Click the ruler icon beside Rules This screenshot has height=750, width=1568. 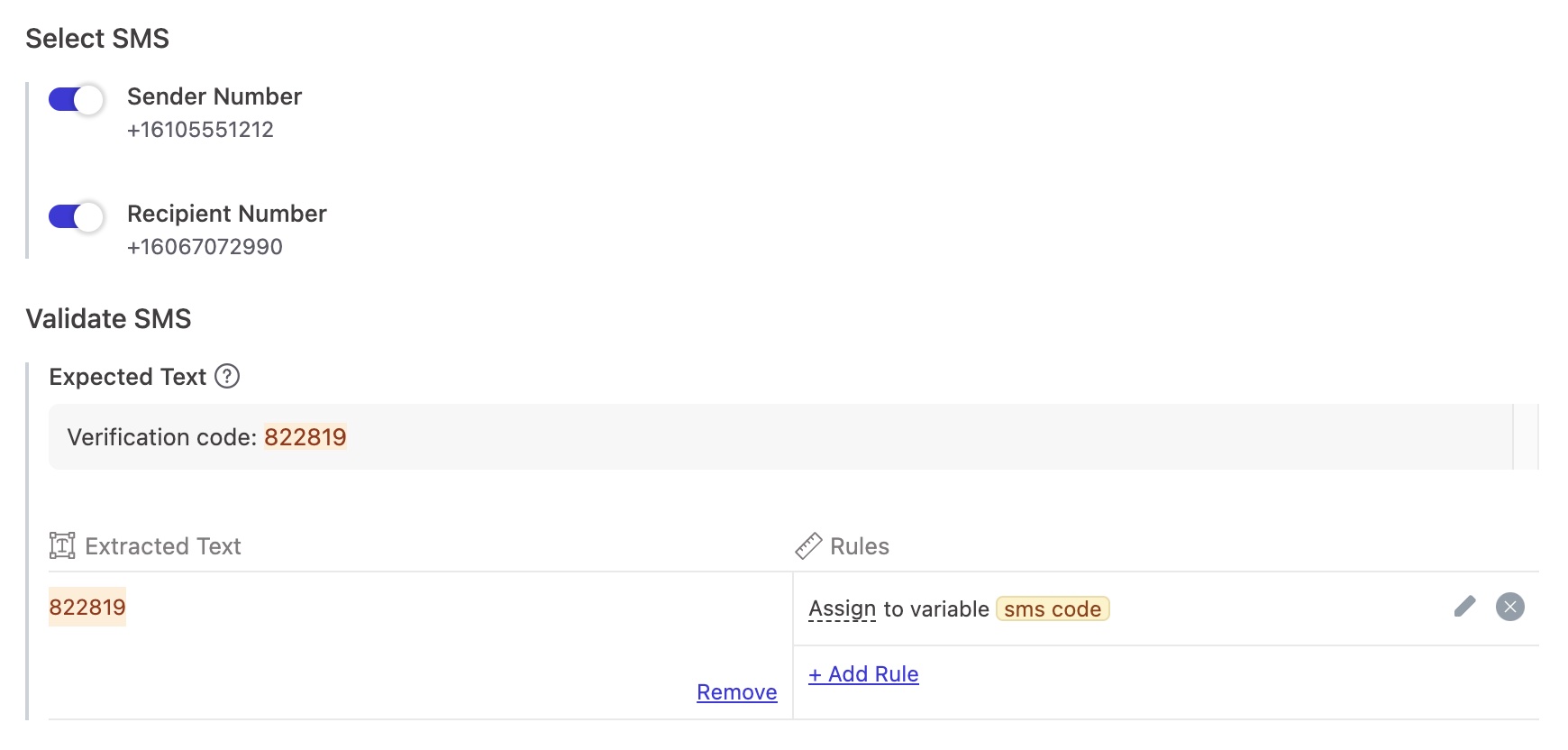pyautogui.click(x=808, y=545)
